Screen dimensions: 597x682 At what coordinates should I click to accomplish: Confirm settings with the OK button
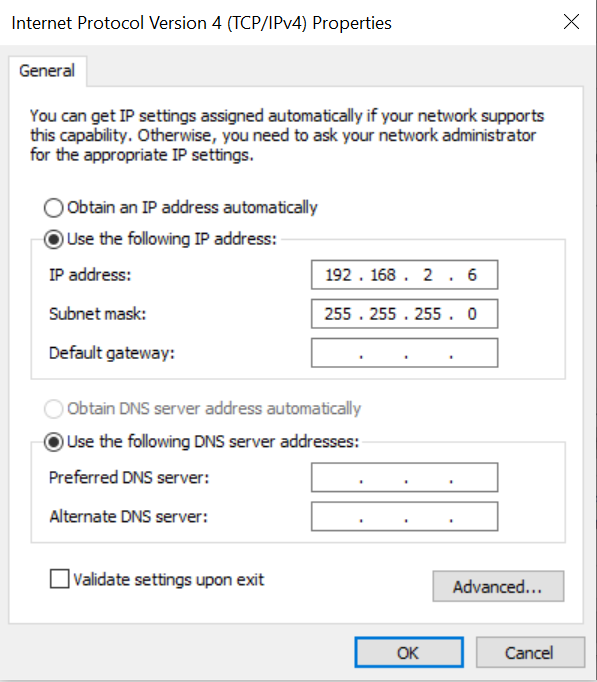coord(409,652)
